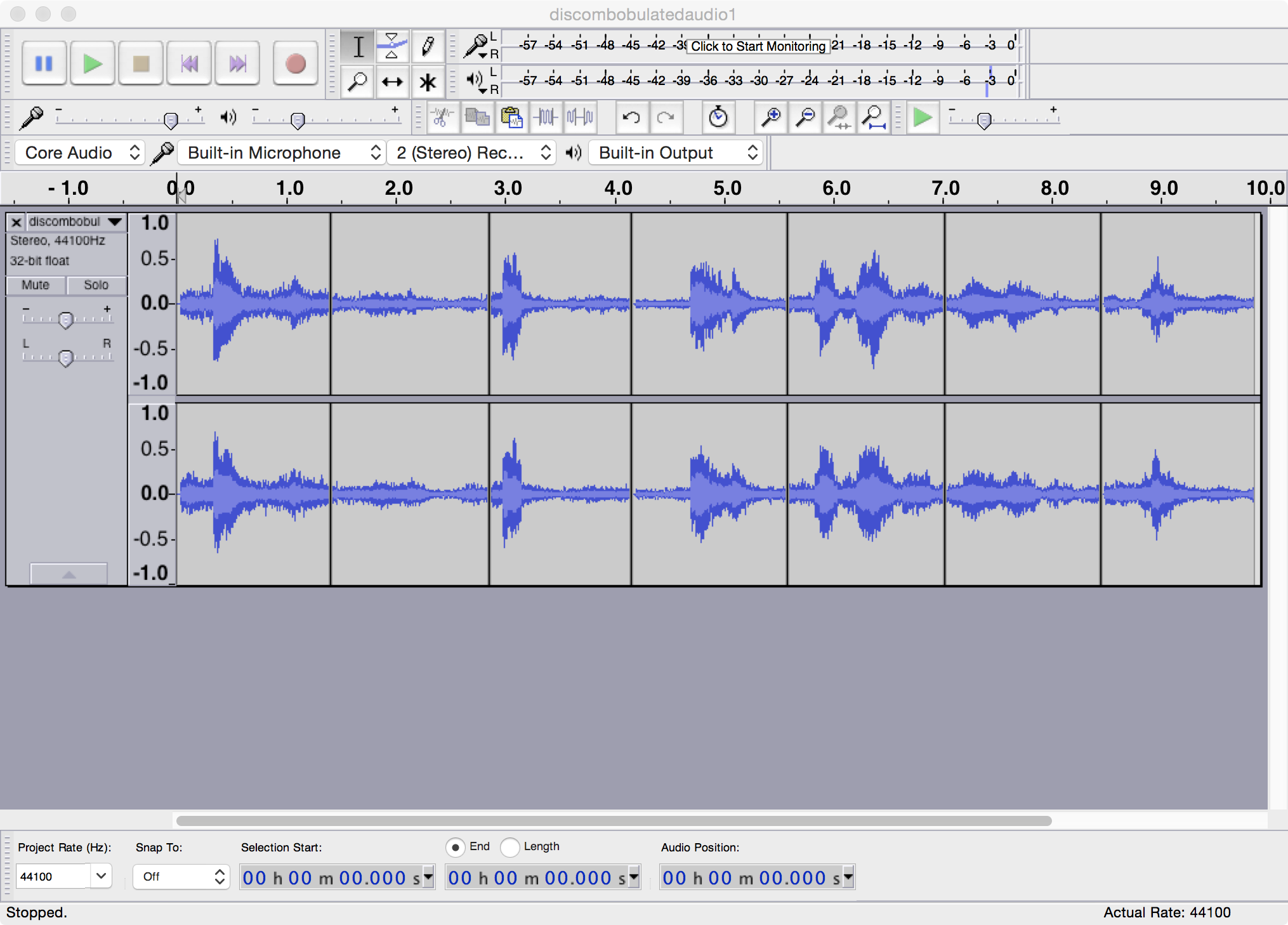The width and height of the screenshot is (1288, 925).
Task: Click the playback speed slider knob
Action: click(984, 120)
